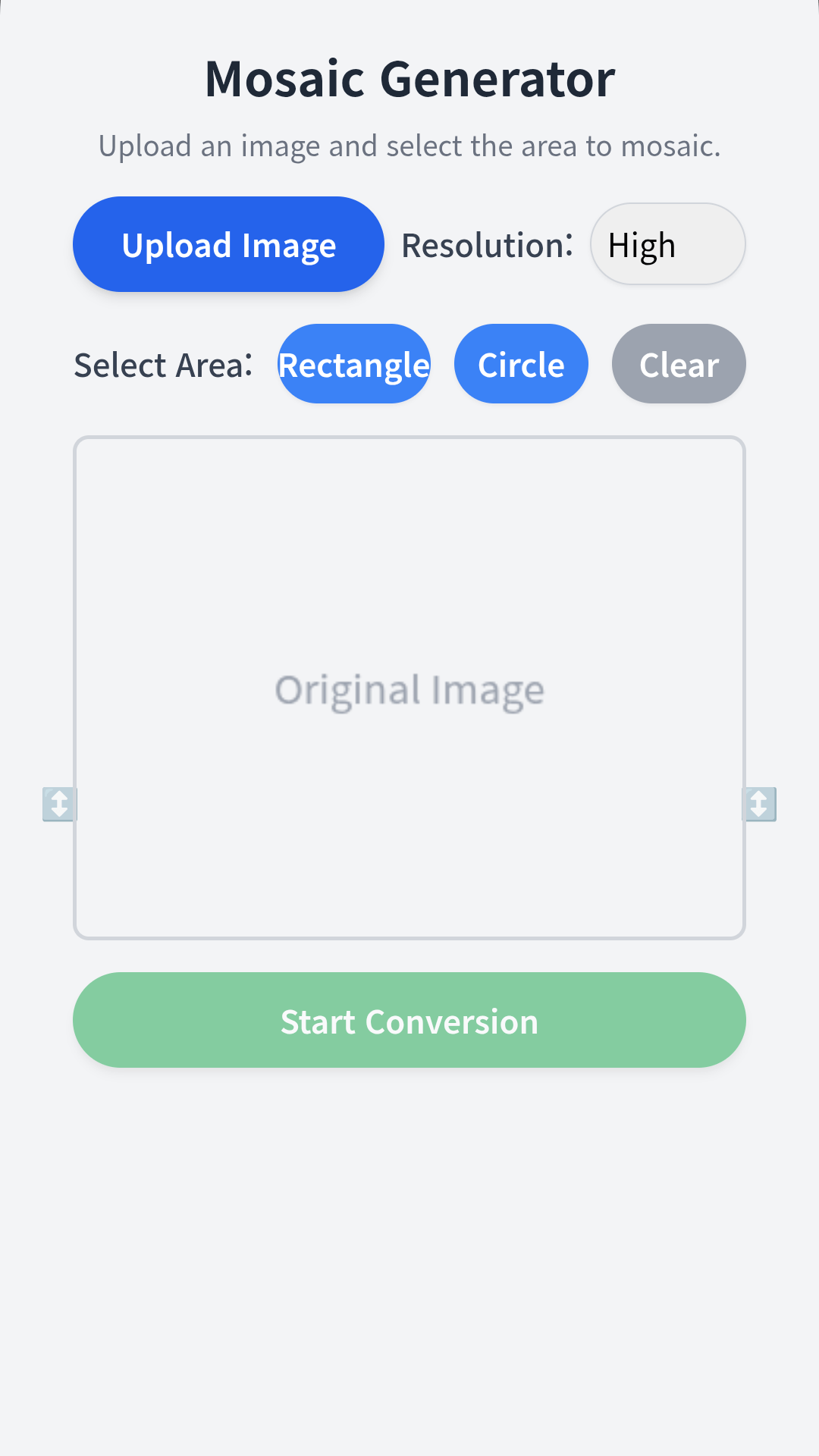This screenshot has width=819, height=1456.
Task: Click the 'Original Image' placeholder text
Action: 409,690
